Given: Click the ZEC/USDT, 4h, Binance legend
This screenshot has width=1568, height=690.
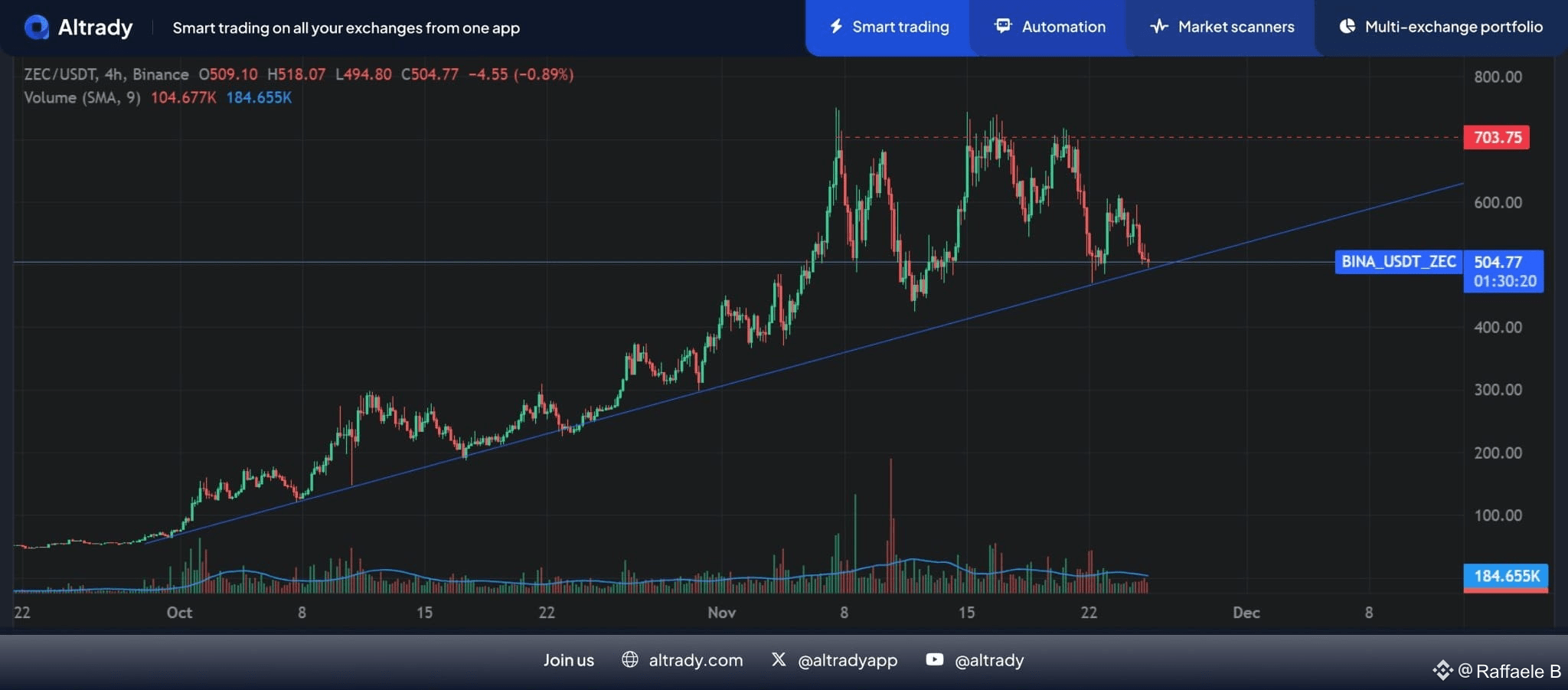Looking at the screenshot, I should click(x=106, y=74).
